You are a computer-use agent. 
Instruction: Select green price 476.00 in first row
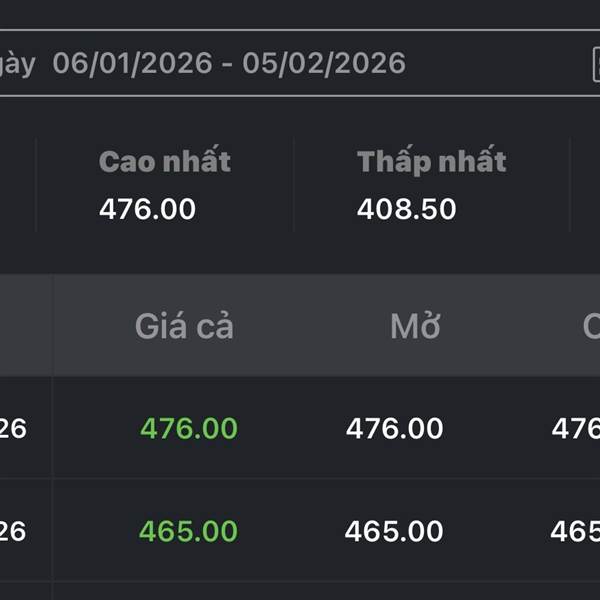189,429
